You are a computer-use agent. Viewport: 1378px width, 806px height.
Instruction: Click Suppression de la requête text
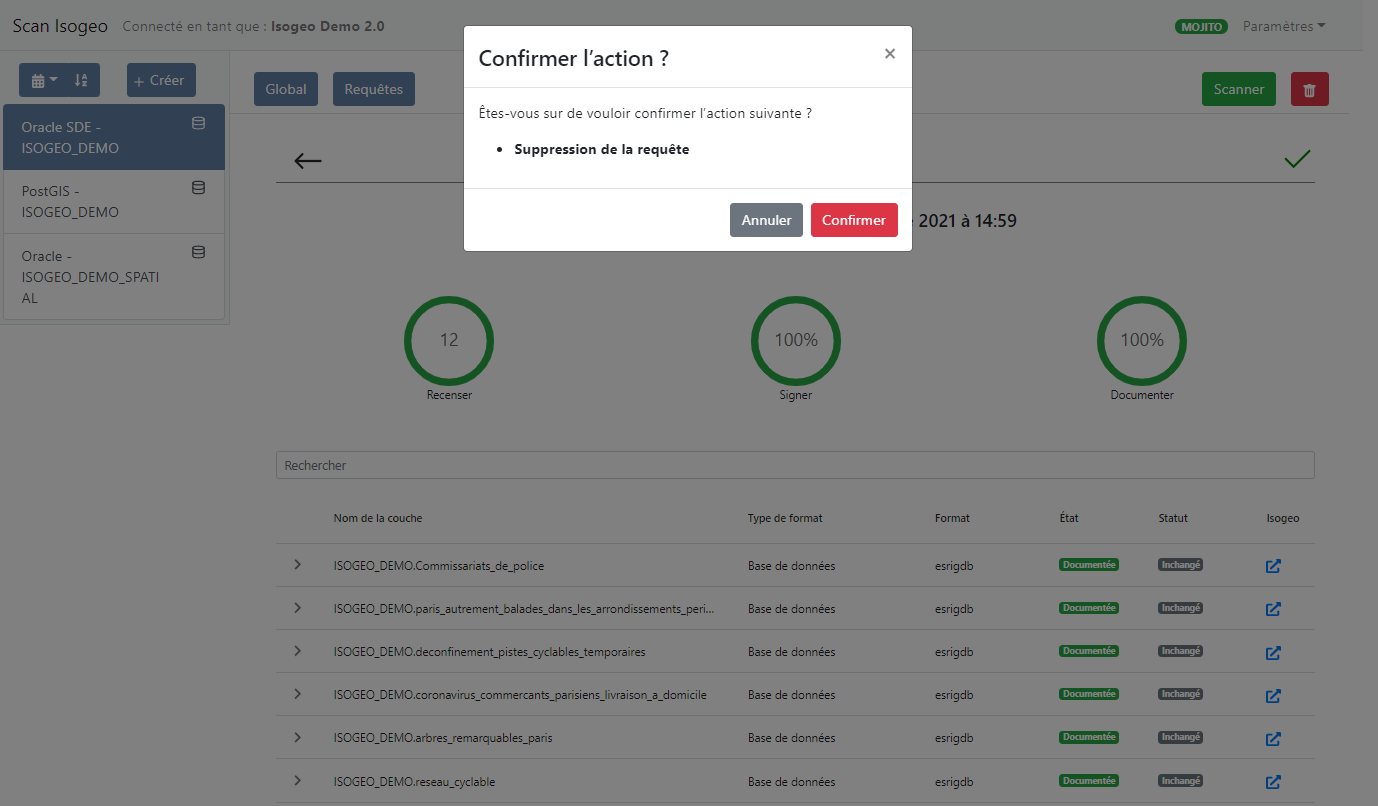click(602, 150)
